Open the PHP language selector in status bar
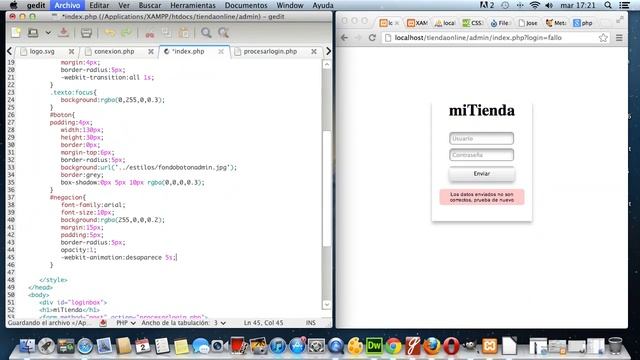This screenshot has width=640, height=360. pos(126,323)
